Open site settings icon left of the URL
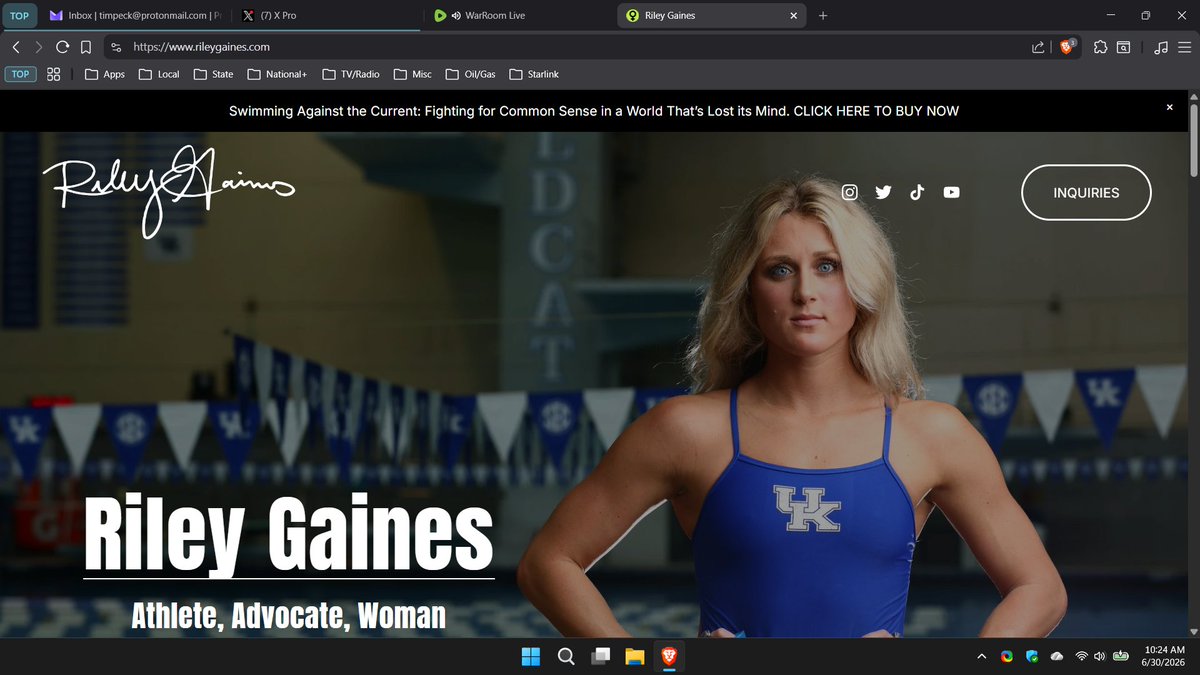 coord(116,47)
